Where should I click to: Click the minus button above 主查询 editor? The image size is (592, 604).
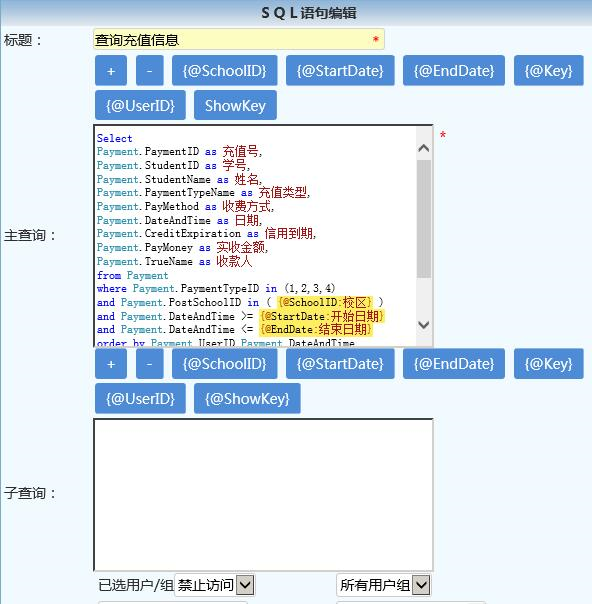(149, 70)
